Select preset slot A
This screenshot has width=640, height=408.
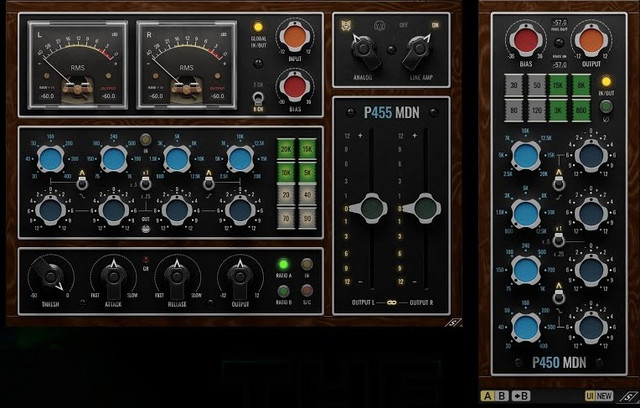pyautogui.click(x=487, y=396)
